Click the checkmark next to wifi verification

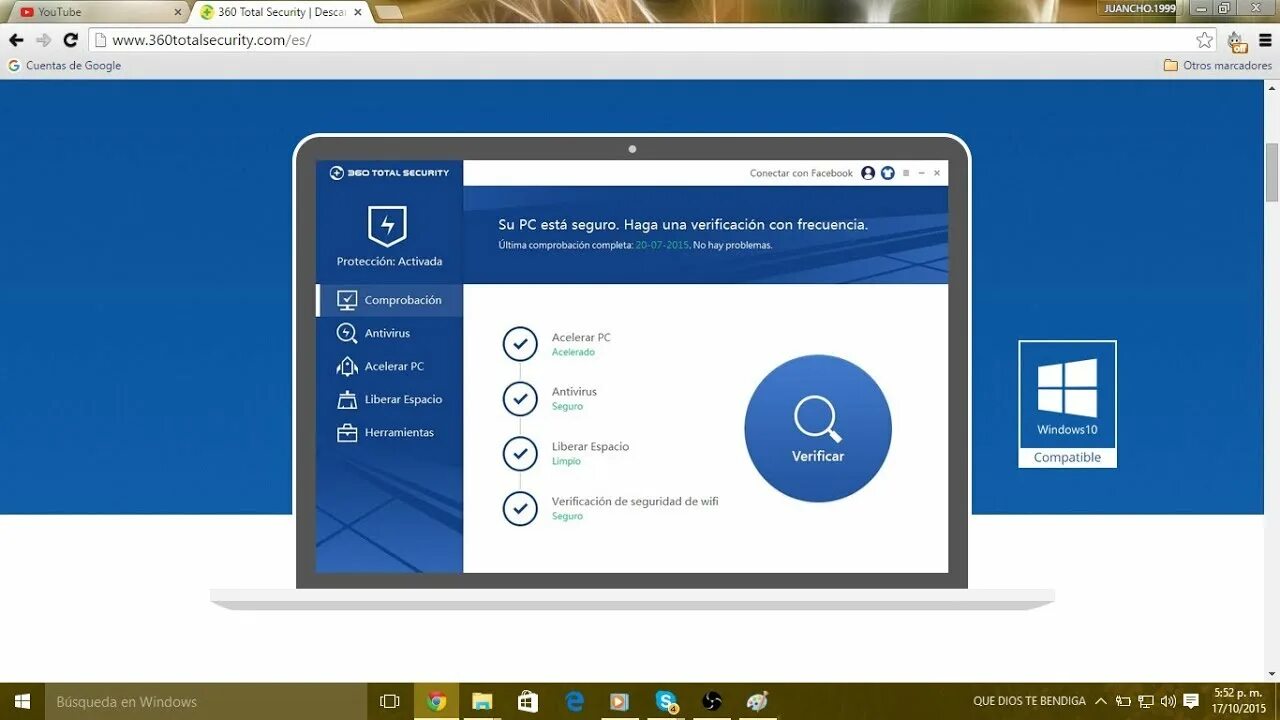point(520,508)
